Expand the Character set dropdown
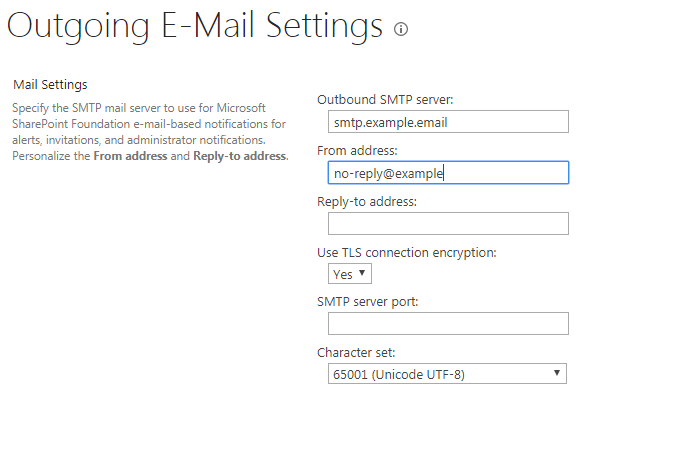The height and width of the screenshot is (456, 675). [447, 374]
